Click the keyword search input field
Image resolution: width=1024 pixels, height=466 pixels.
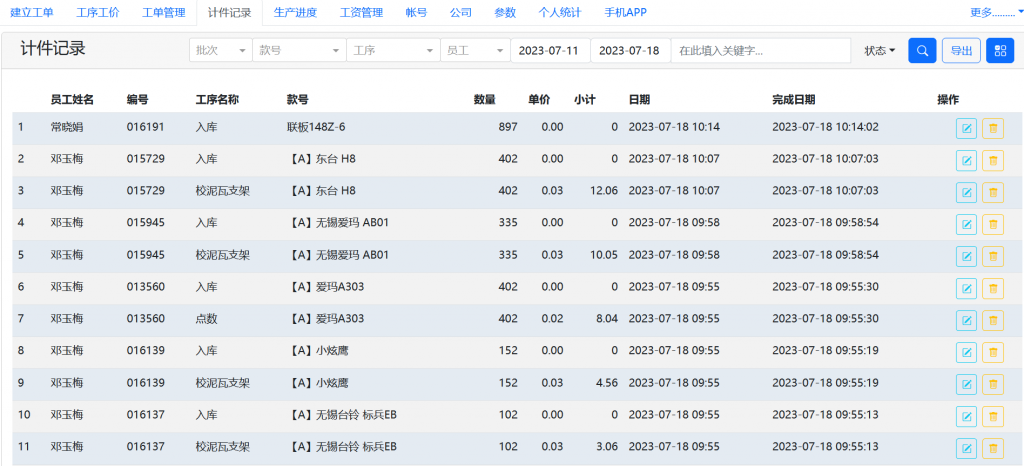tap(761, 50)
